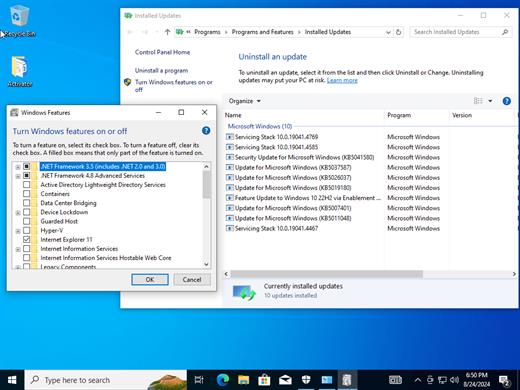Screen dimensions: 520x390
Task: Click scroll-right arrow of updates list
Action: pyautogui.click(x=514, y=274)
